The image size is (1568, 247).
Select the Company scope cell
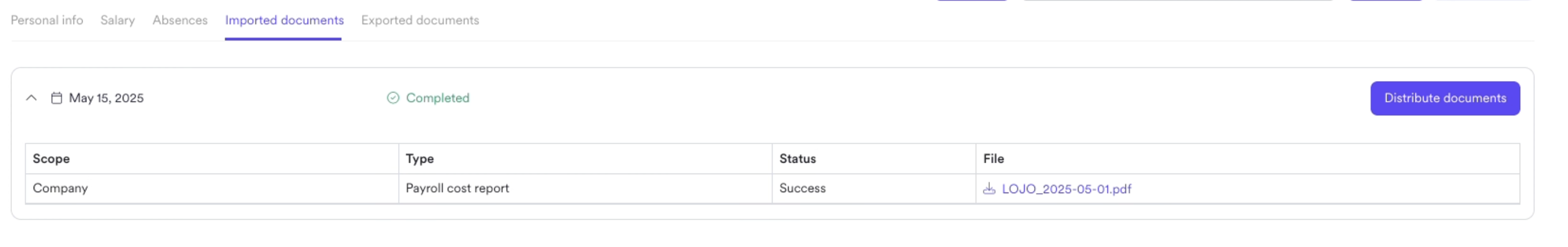click(x=60, y=188)
